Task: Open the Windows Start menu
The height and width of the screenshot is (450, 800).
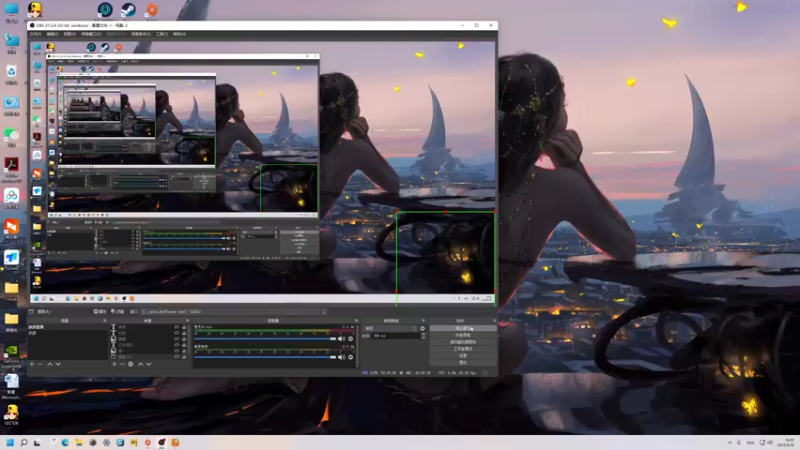Action: tap(10, 442)
